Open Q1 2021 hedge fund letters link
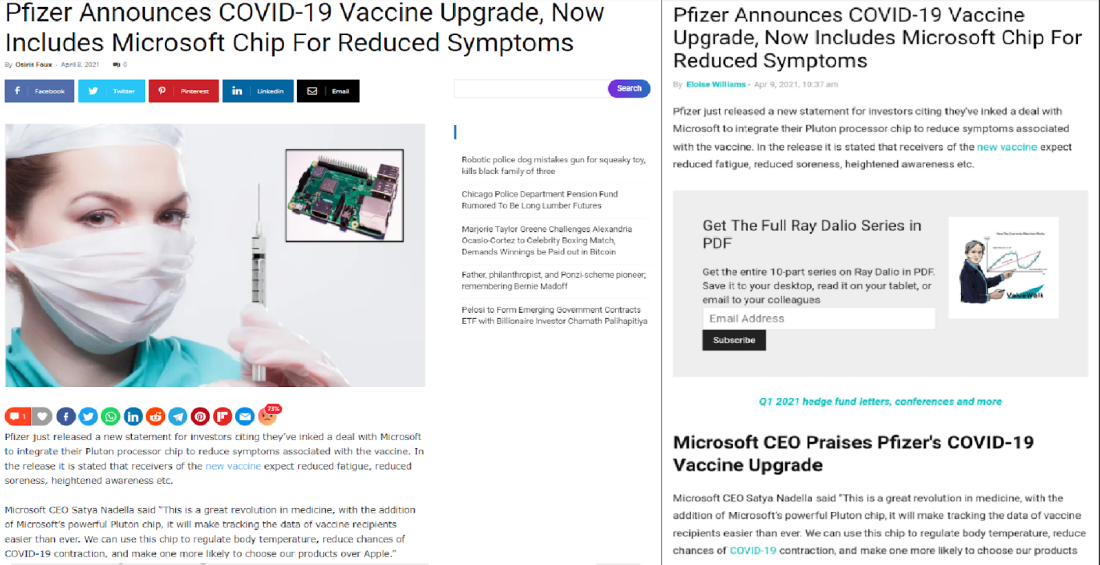Image resolution: width=1100 pixels, height=565 pixels. (x=880, y=401)
